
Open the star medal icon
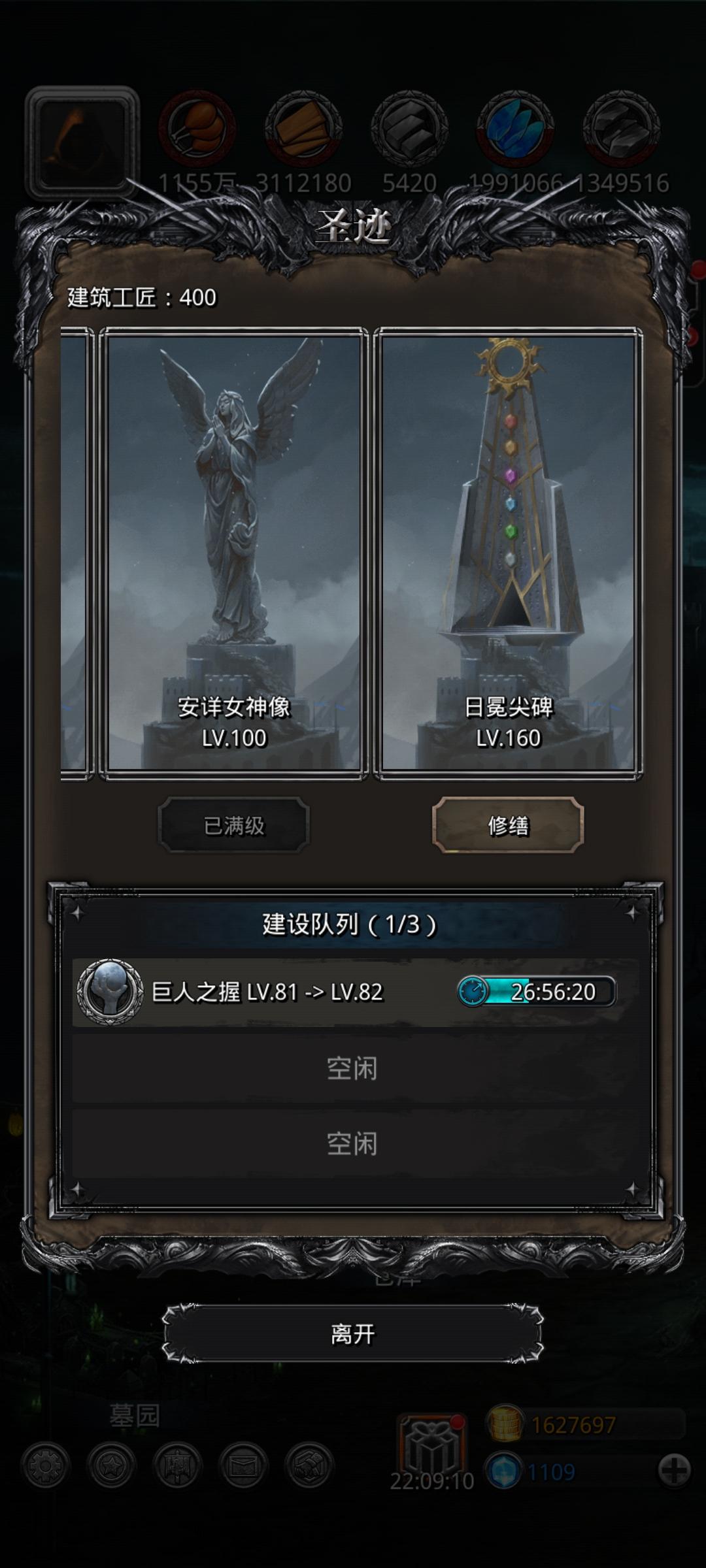click(111, 1465)
